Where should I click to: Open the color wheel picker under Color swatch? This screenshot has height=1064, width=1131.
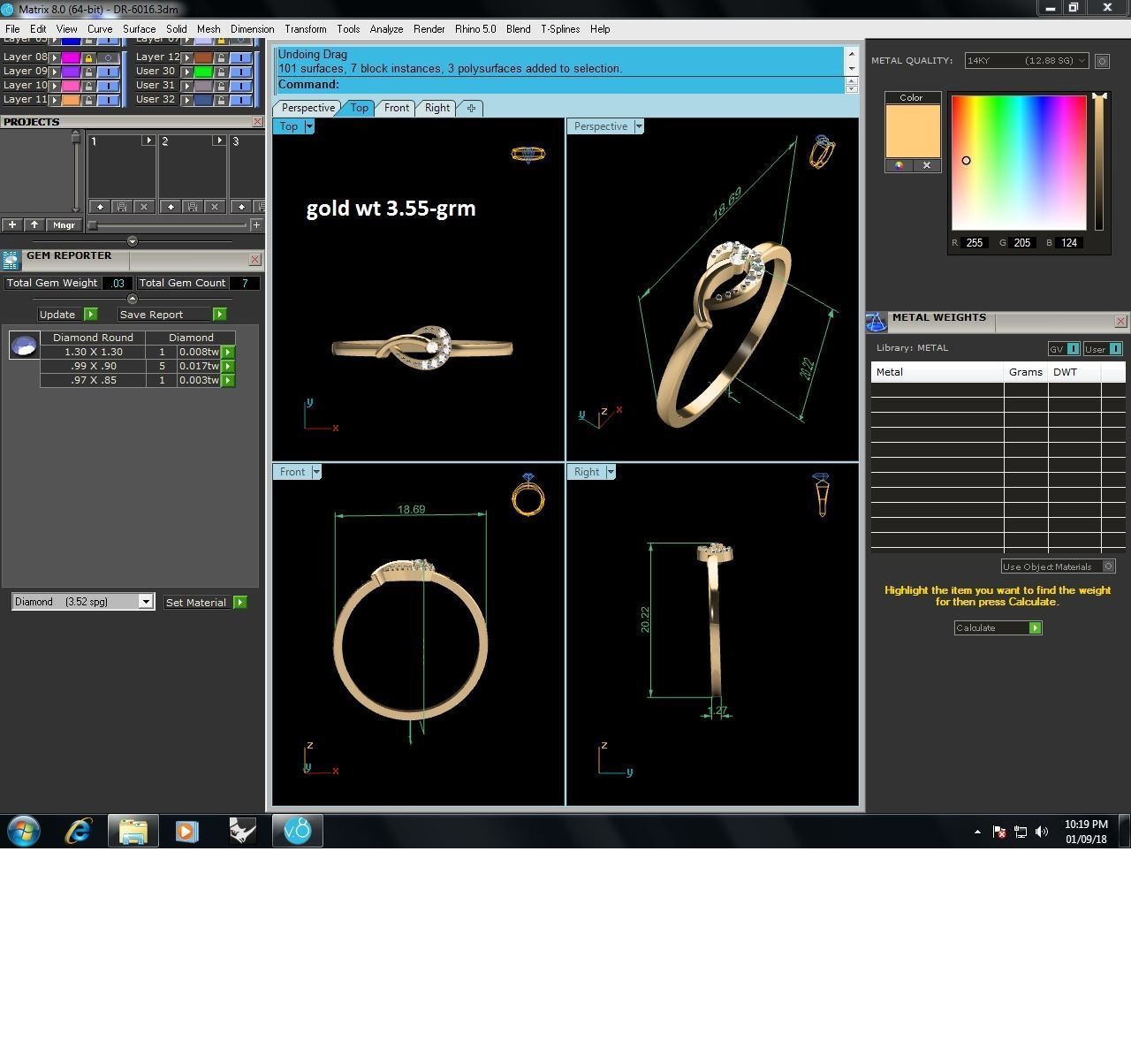899,165
